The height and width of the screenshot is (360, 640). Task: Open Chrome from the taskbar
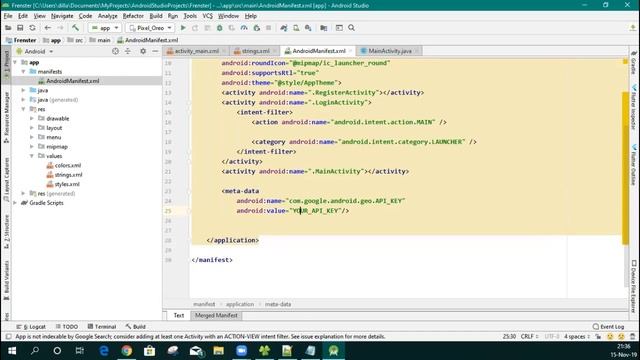127,351
